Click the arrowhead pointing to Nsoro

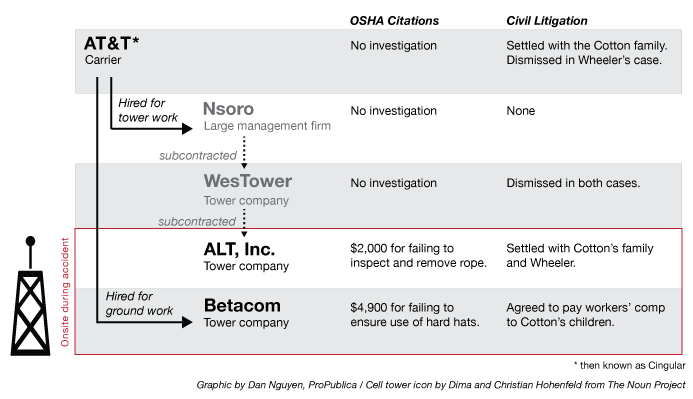pos(187,129)
